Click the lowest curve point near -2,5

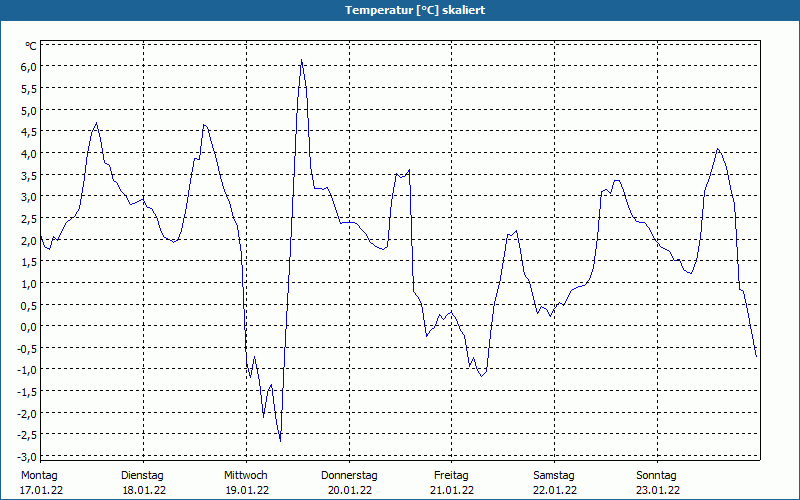pyautogui.click(x=280, y=440)
